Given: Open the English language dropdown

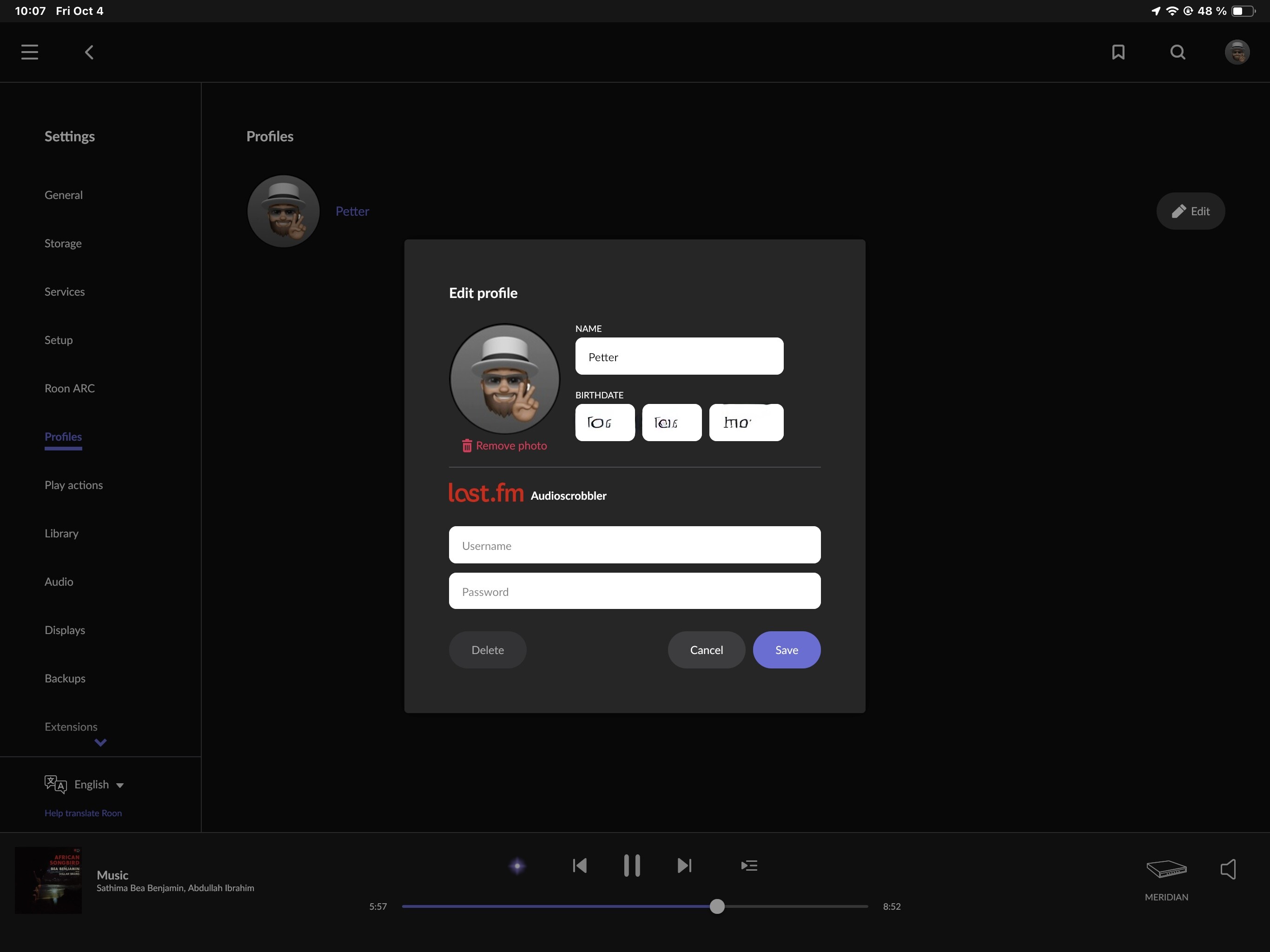Looking at the screenshot, I should pos(98,784).
